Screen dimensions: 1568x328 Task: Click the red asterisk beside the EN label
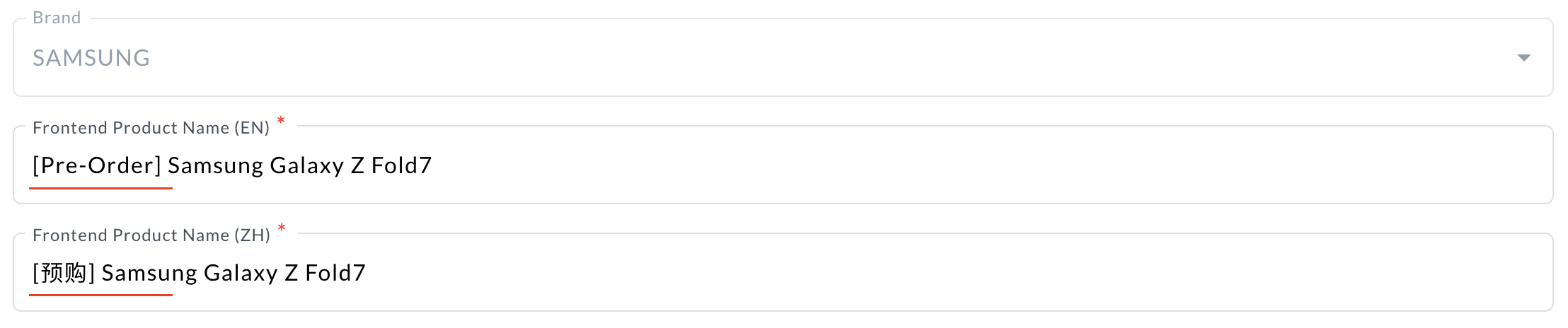[x=281, y=121]
